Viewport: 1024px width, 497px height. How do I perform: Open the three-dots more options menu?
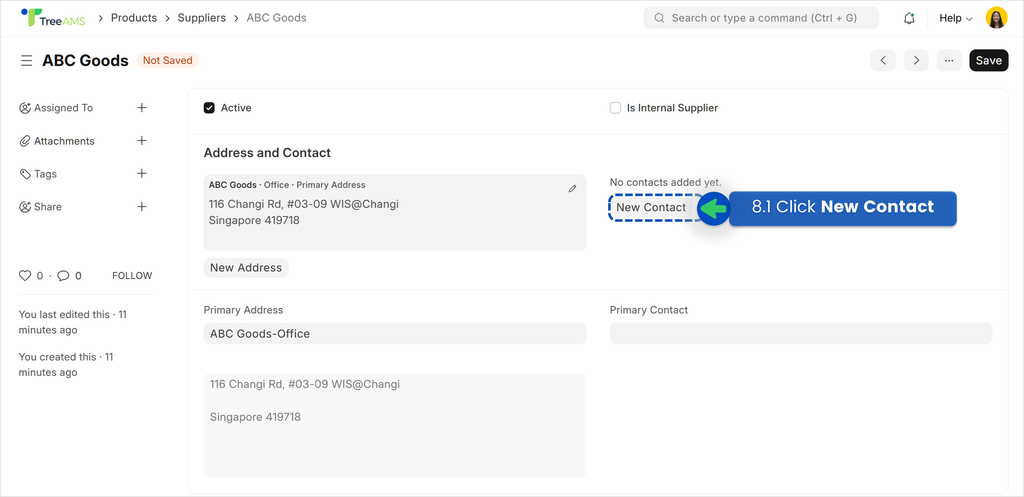(949, 60)
